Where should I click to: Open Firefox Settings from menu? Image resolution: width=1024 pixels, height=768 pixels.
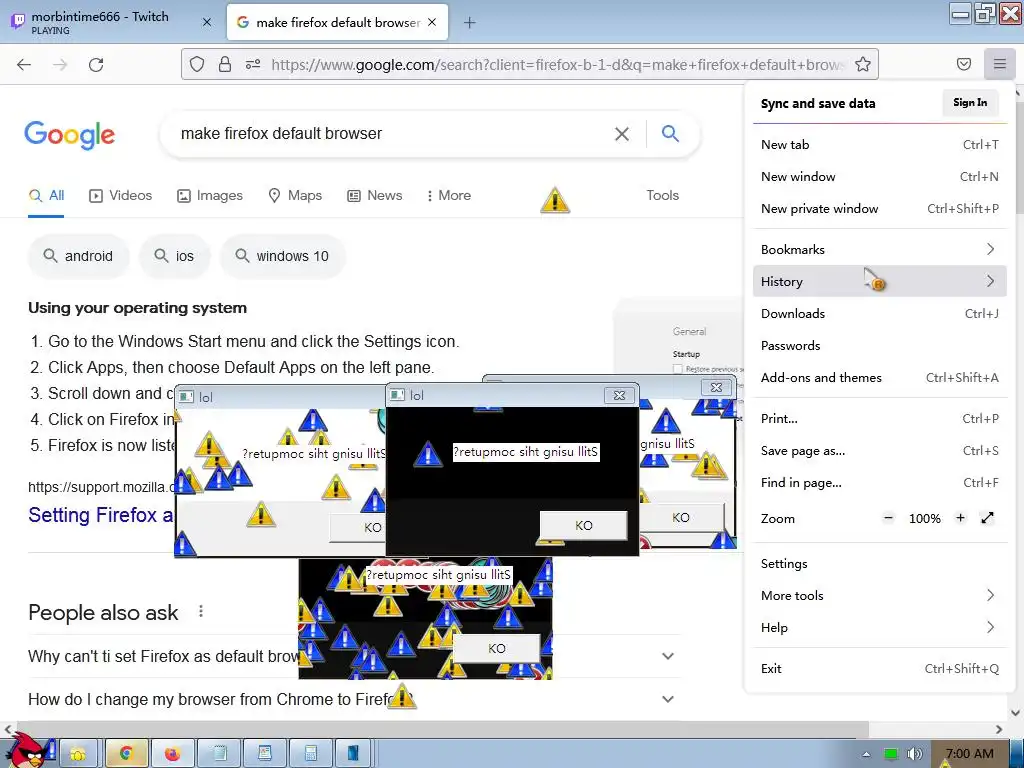(x=879, y=564)
